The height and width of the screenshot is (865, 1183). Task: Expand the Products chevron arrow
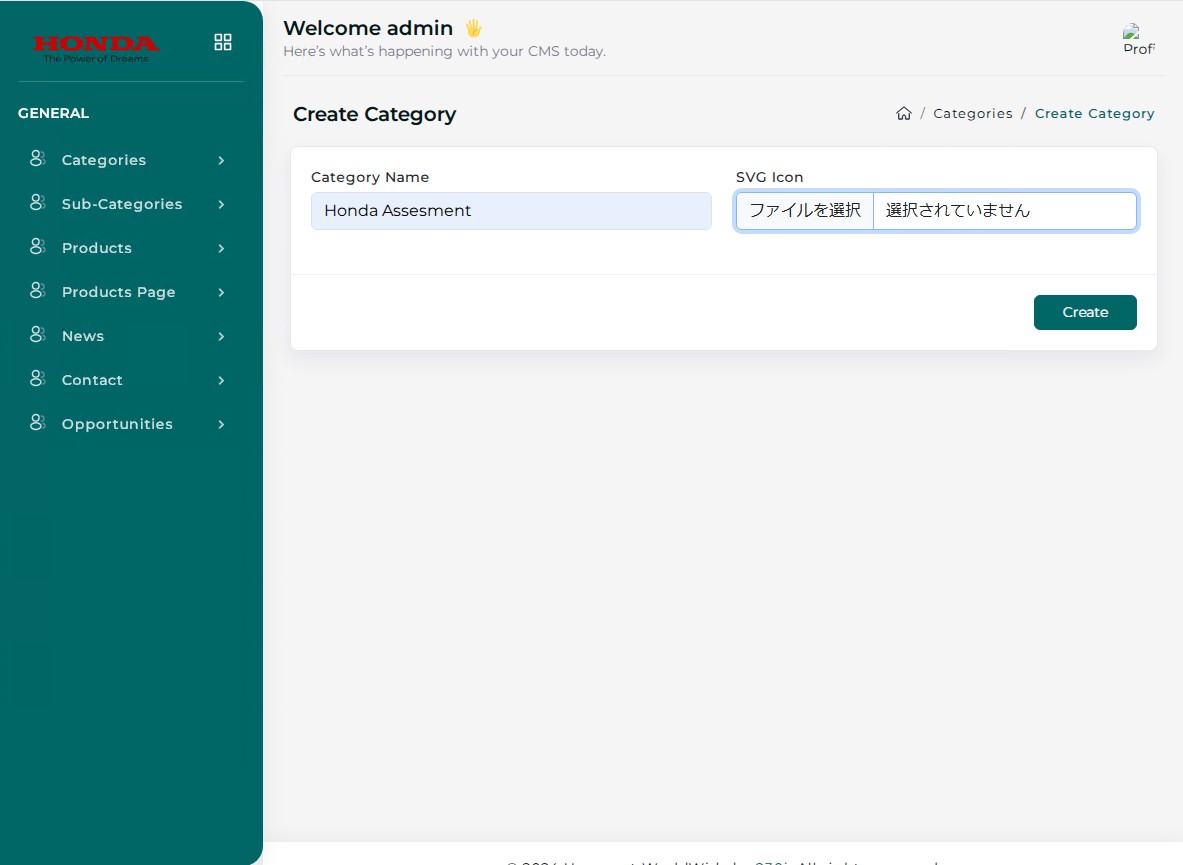(221, 248)
